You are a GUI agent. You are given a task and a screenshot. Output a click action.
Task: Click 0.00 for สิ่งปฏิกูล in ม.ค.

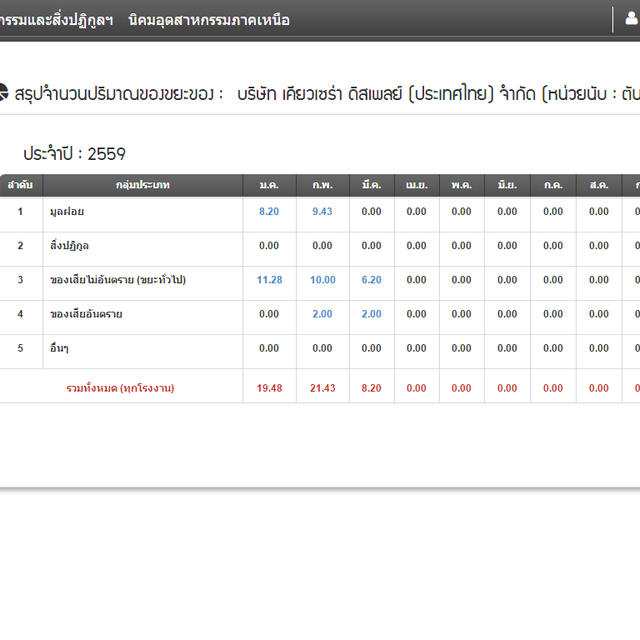point(269,246)
